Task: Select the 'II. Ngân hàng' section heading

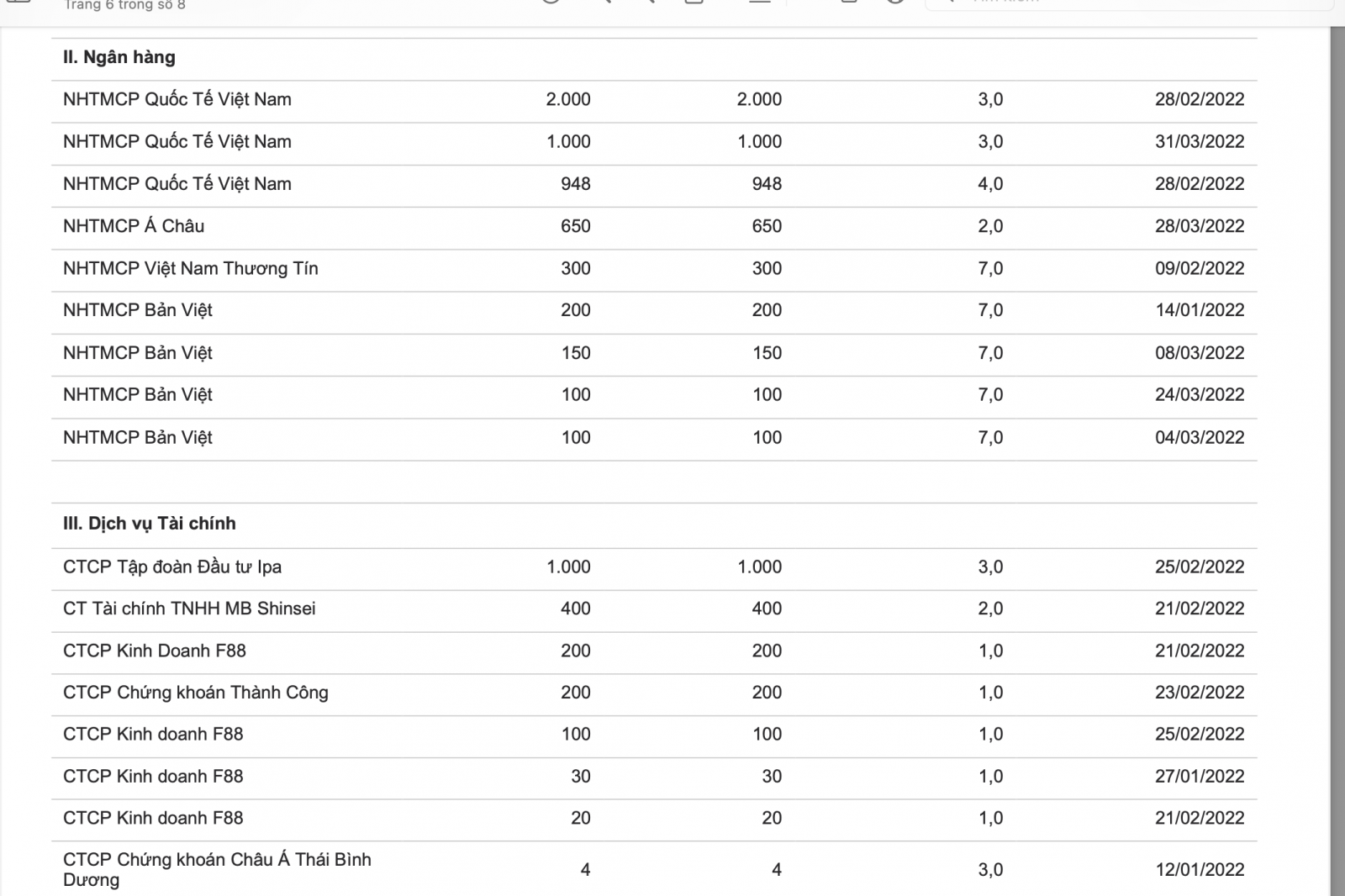Action: (x=119, y=57)
